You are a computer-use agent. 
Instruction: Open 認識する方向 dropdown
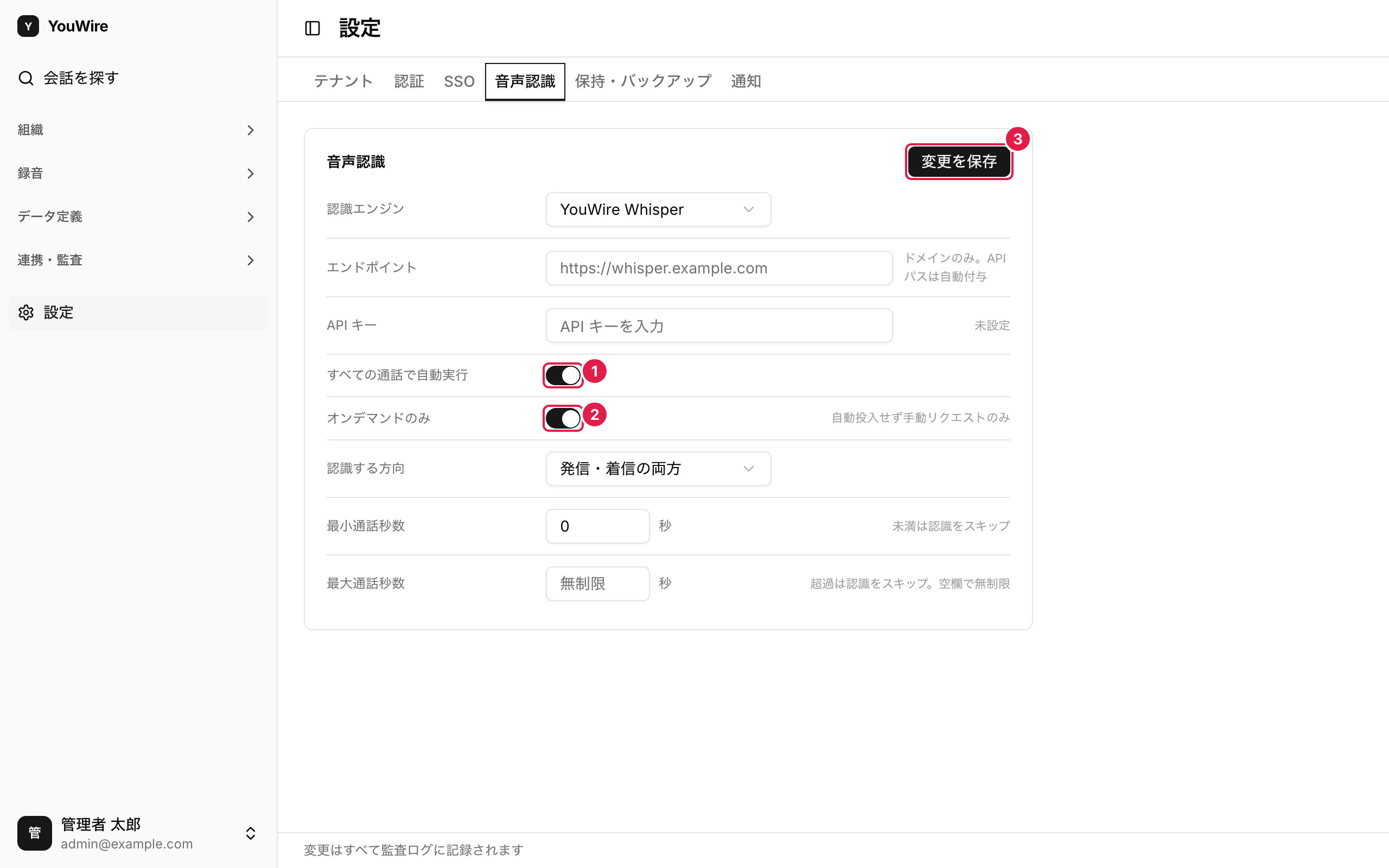(658, 468)
